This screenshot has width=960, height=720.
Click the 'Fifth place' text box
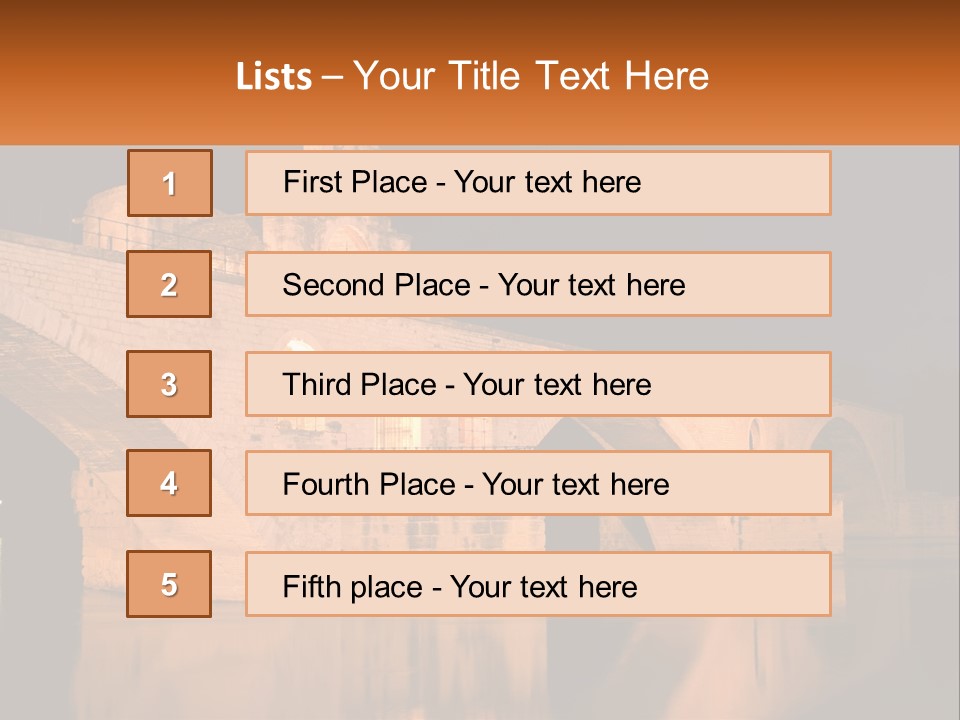pyautogui.click(x=538, y=584)
